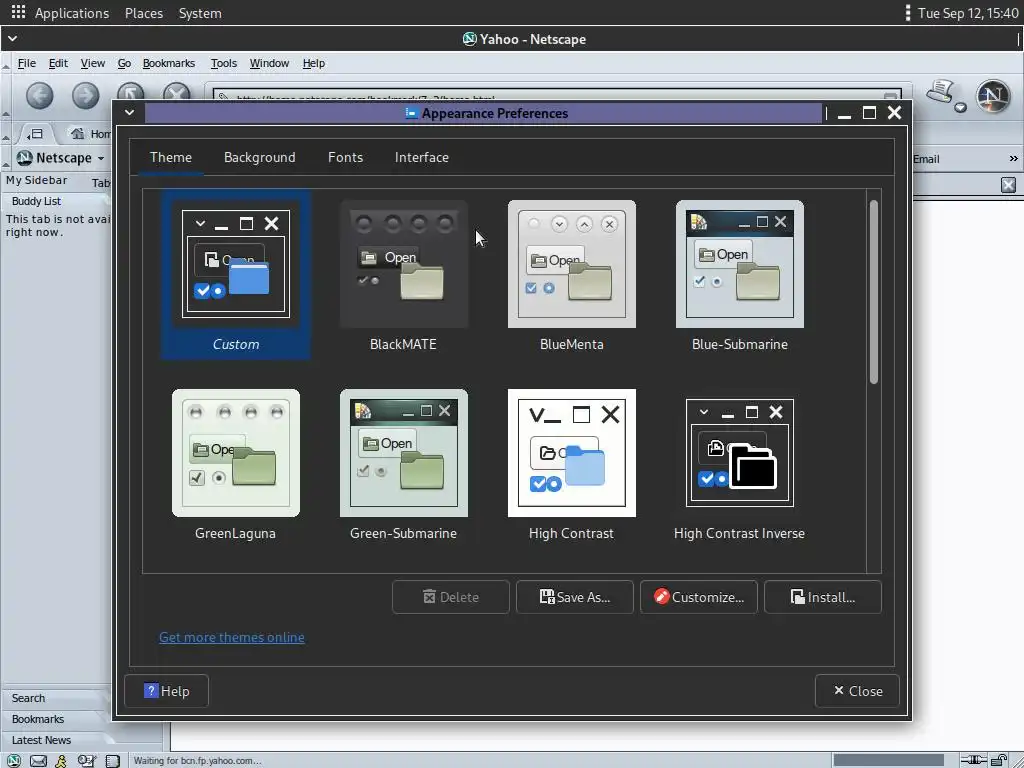Click the Install... button
This screenshot has width=1024, height=768.
[x=823, y=597]
